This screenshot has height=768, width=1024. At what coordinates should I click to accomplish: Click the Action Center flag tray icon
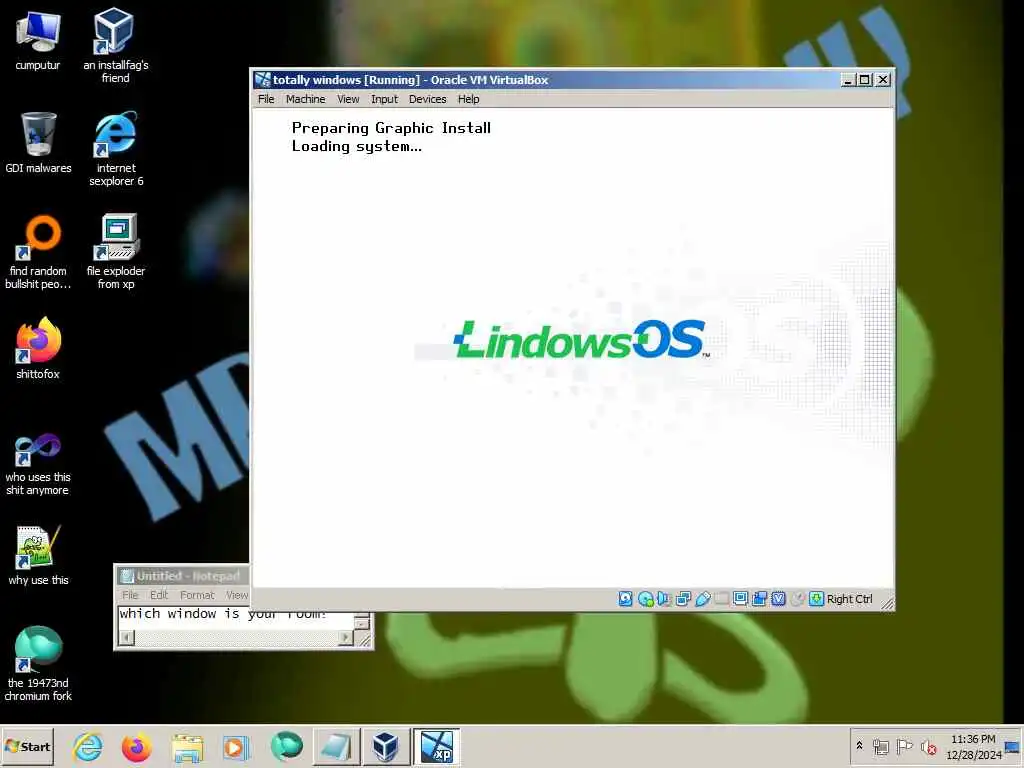904,746
